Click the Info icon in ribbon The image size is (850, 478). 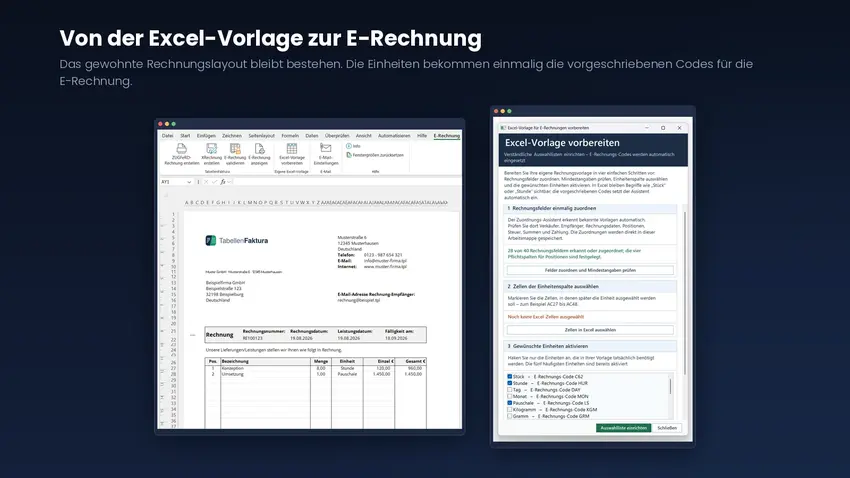click(349, 146)
